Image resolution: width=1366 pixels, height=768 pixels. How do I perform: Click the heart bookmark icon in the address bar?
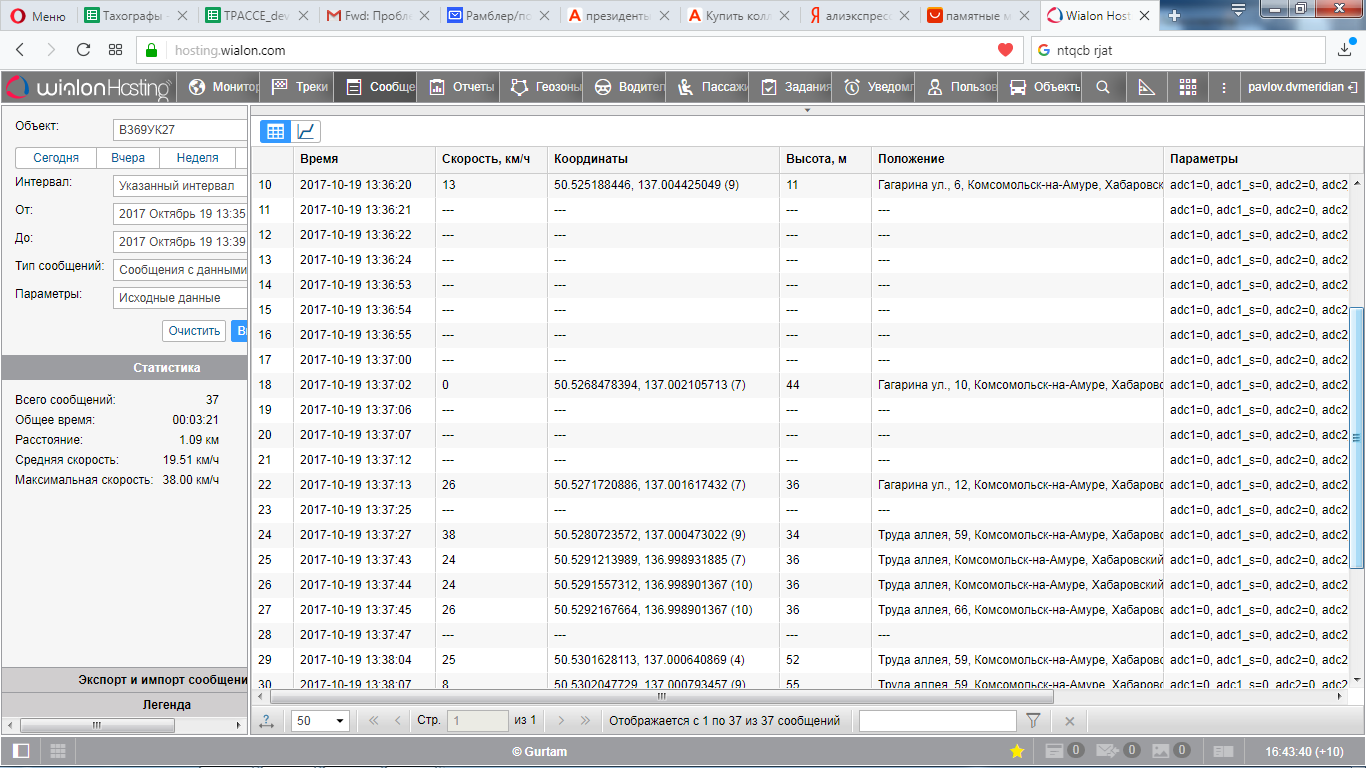pos(1005,50)
